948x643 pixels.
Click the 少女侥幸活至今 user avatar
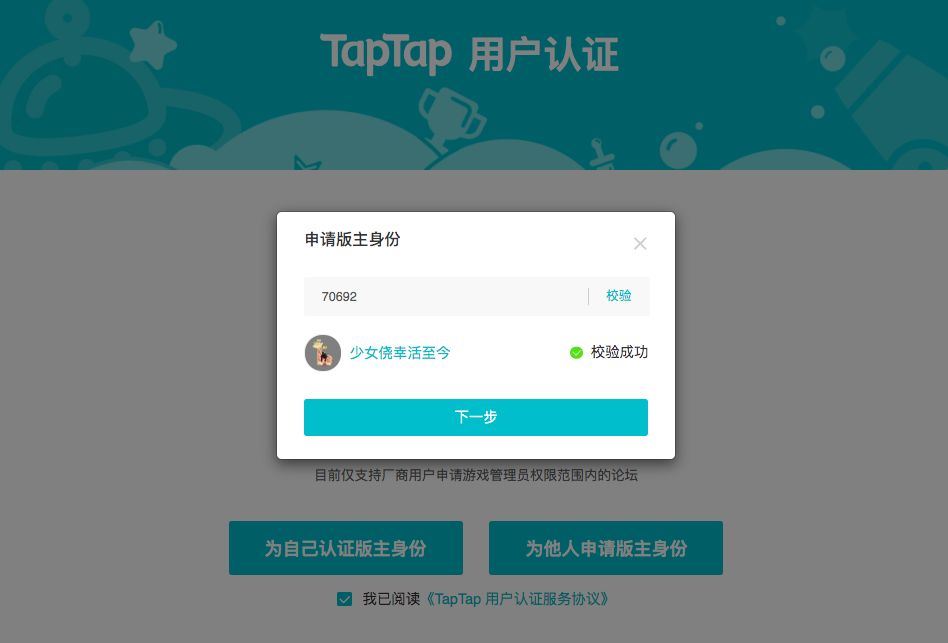pyautogui.click(x=323, y=353)
